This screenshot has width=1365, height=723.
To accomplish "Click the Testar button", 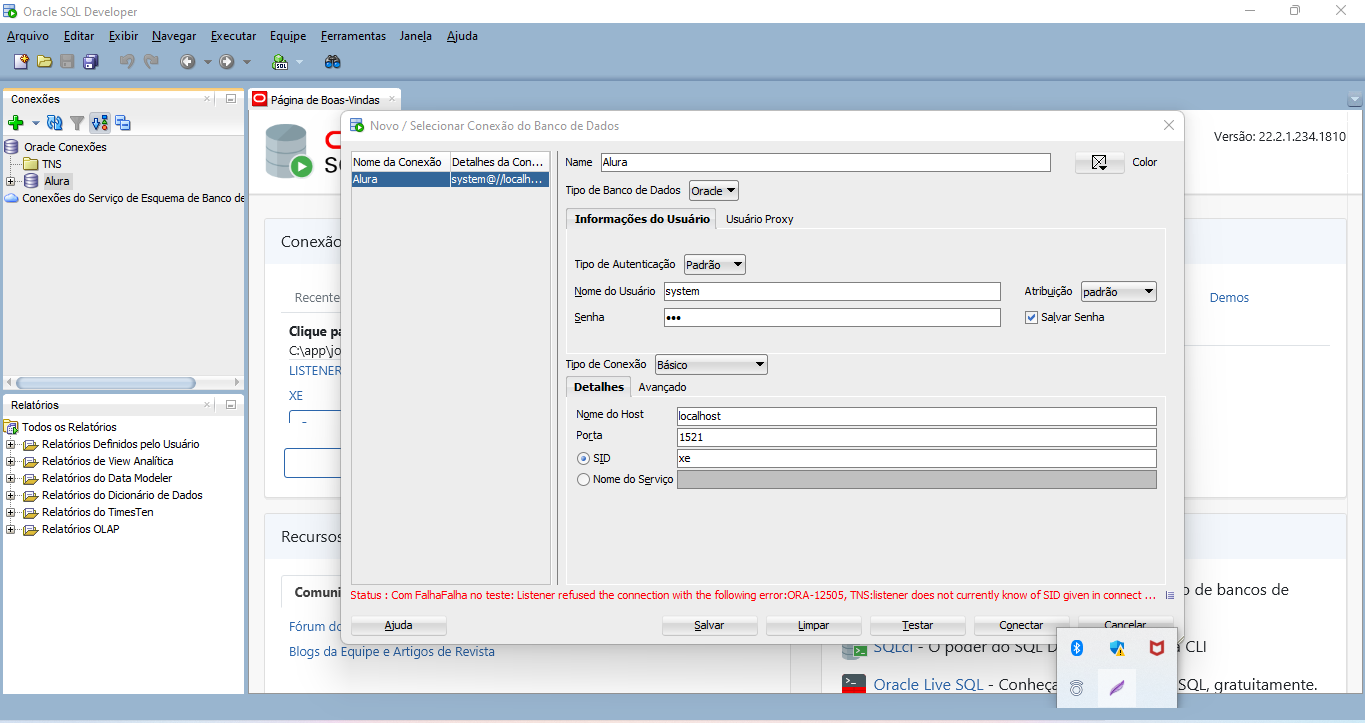I will click(x=917, y=625).
